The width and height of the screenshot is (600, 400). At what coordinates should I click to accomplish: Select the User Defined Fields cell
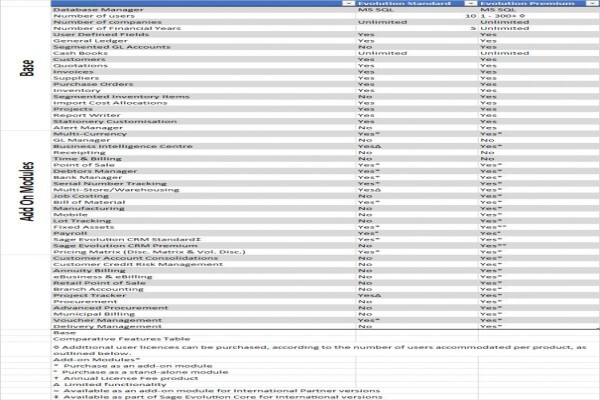coord(203,34)
